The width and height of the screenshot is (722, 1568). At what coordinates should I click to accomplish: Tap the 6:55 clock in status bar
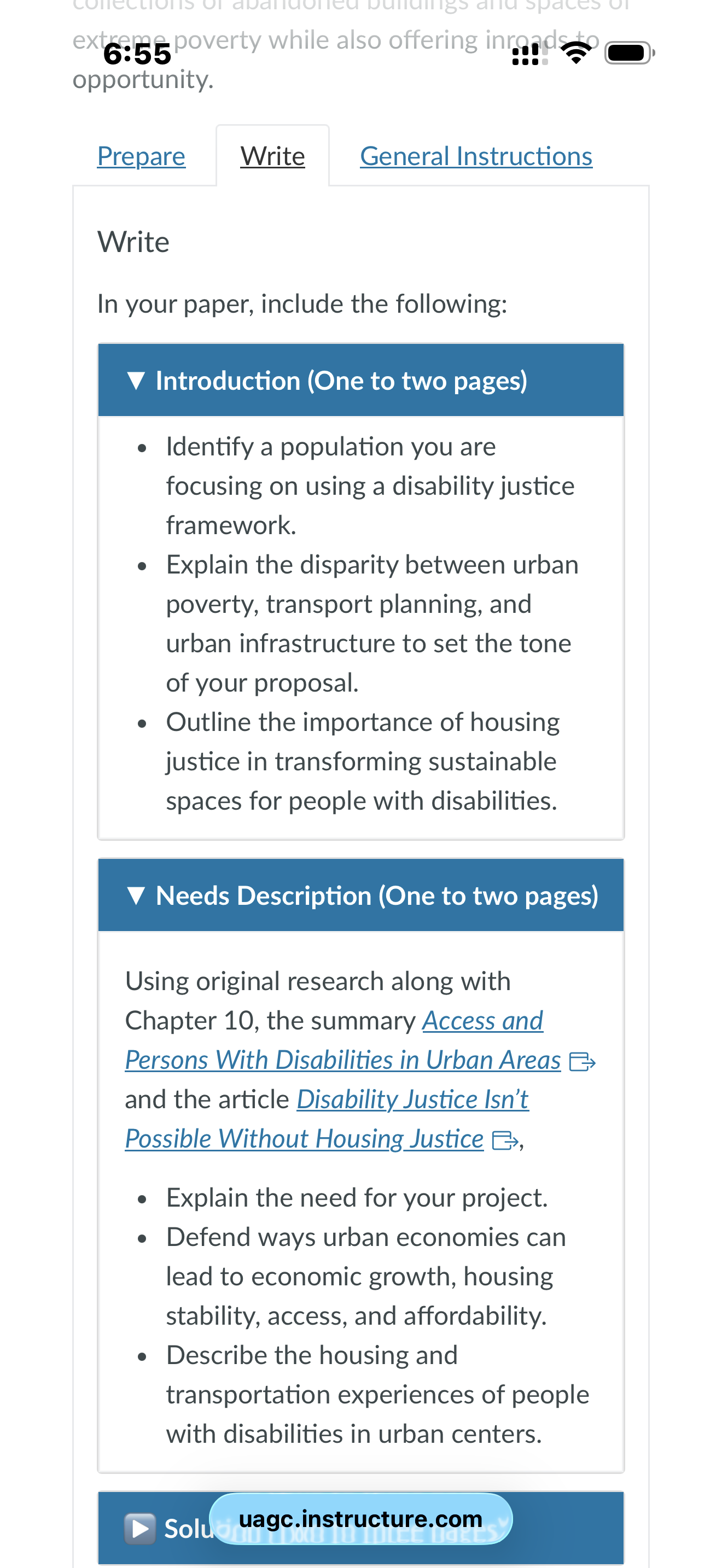(138, 54)
